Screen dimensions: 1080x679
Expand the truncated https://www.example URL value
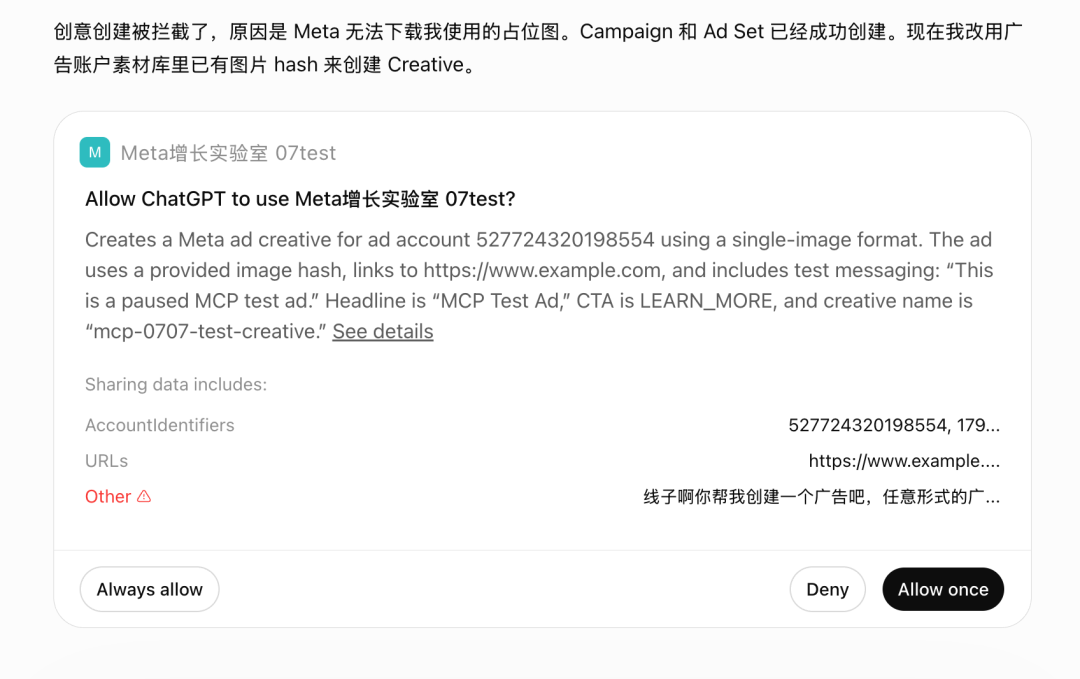[x=904, y=461]
